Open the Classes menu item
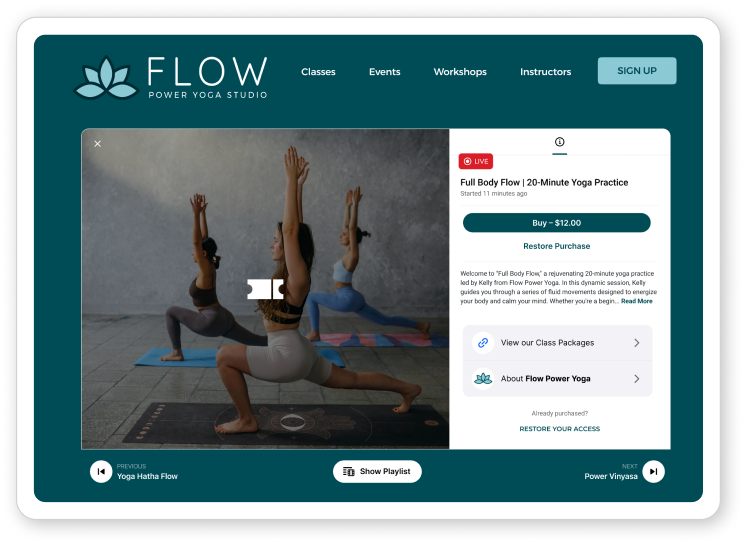The height and width of the screenshot is (544, 745). (318, 72)
